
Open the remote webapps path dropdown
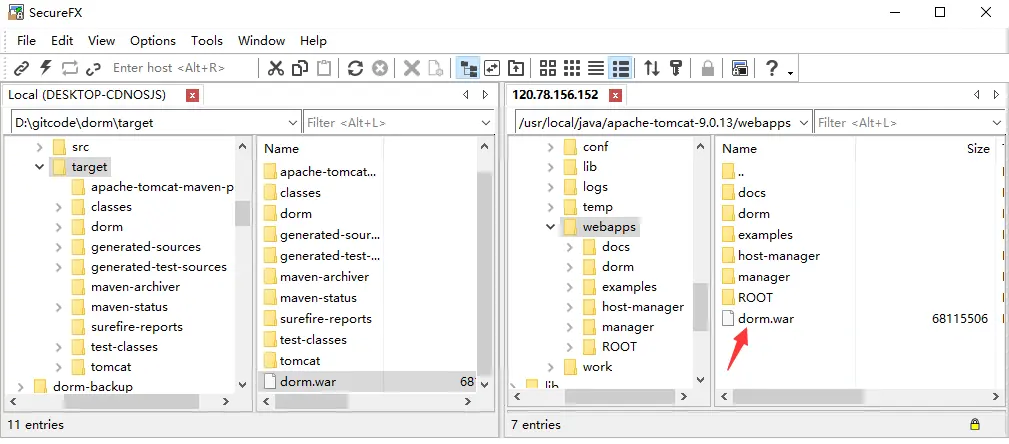803,122
